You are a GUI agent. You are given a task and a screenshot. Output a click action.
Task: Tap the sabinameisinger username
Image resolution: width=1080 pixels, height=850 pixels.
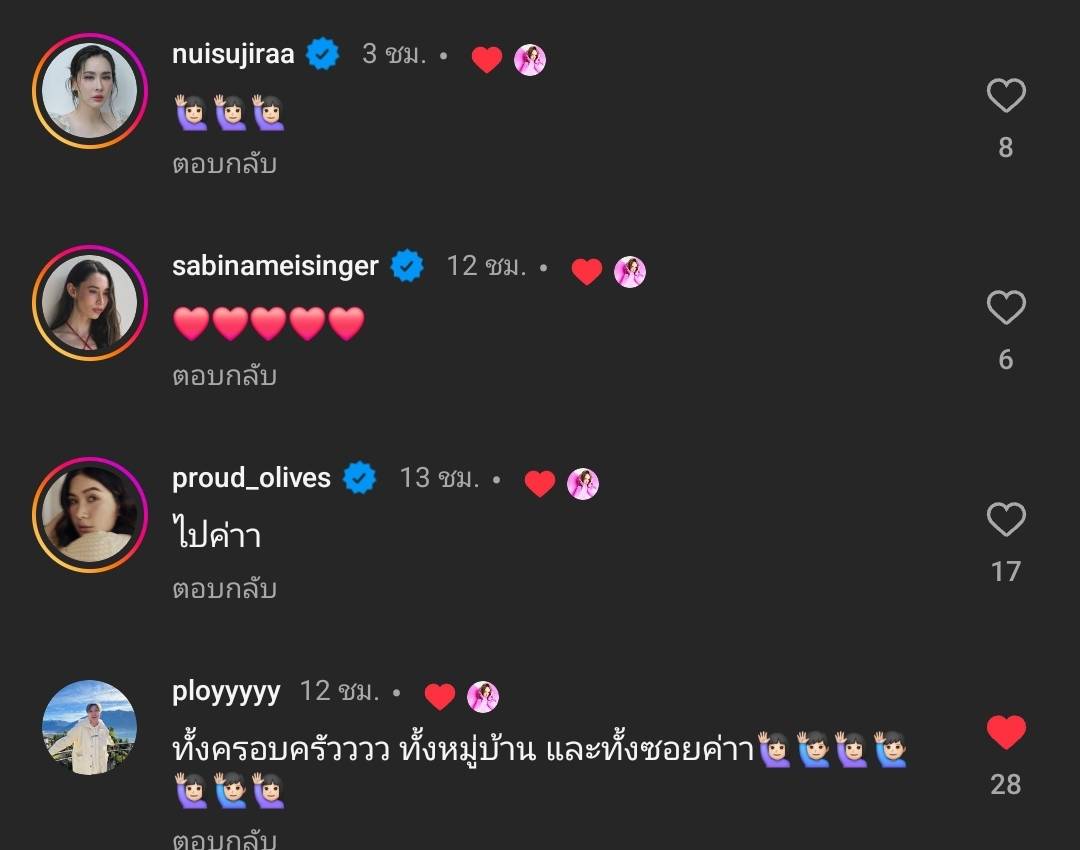(275, 266)
